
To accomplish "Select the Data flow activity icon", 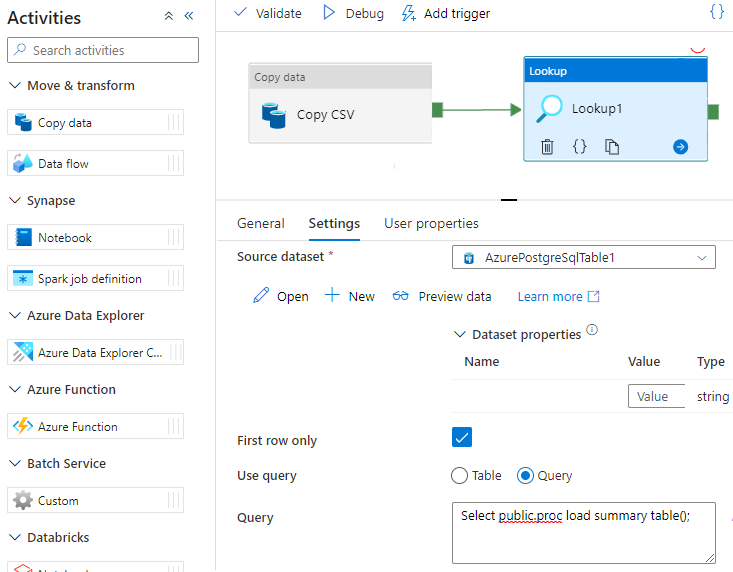I will pos(23,163).
